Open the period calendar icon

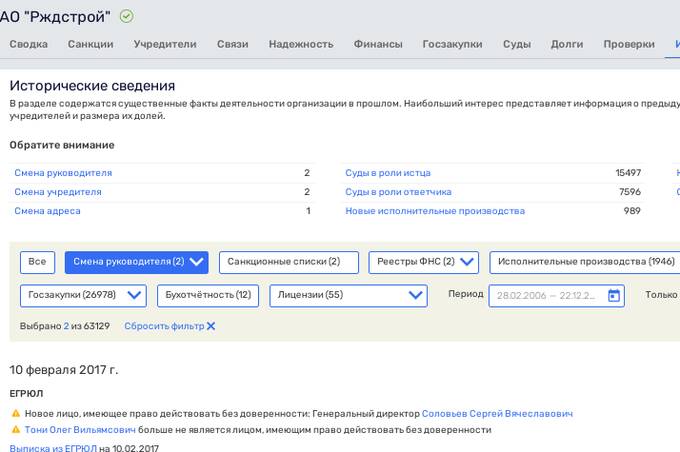tap(613, 295)
